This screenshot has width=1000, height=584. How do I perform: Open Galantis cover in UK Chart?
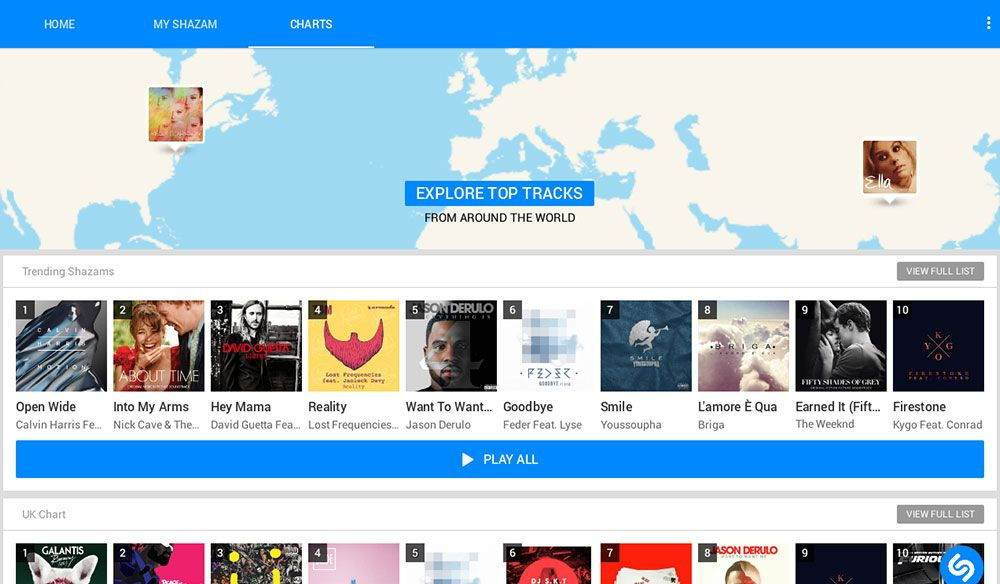pyautogui.click(x=61, y=564)
